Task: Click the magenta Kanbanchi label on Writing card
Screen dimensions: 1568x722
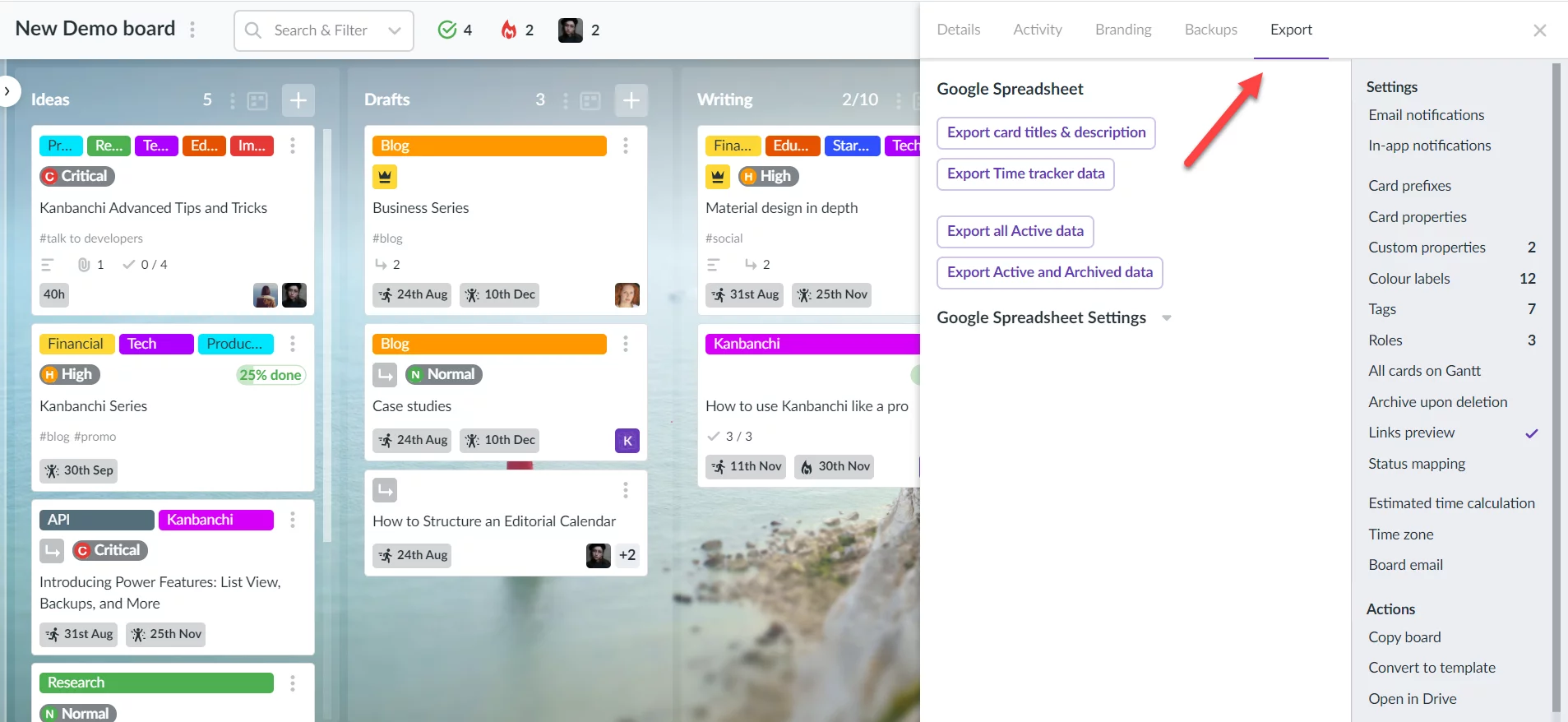Action: tap(812, 344)
